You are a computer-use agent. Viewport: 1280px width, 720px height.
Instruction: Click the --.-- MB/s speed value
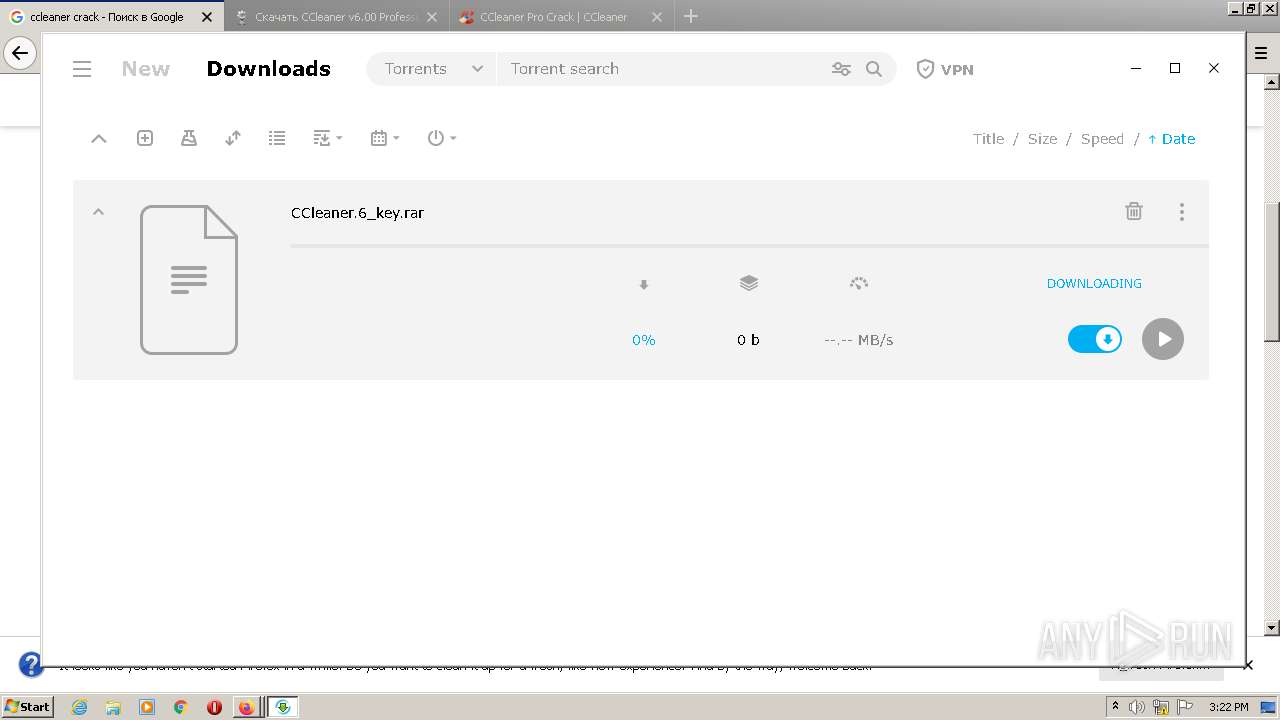point(859,340)
